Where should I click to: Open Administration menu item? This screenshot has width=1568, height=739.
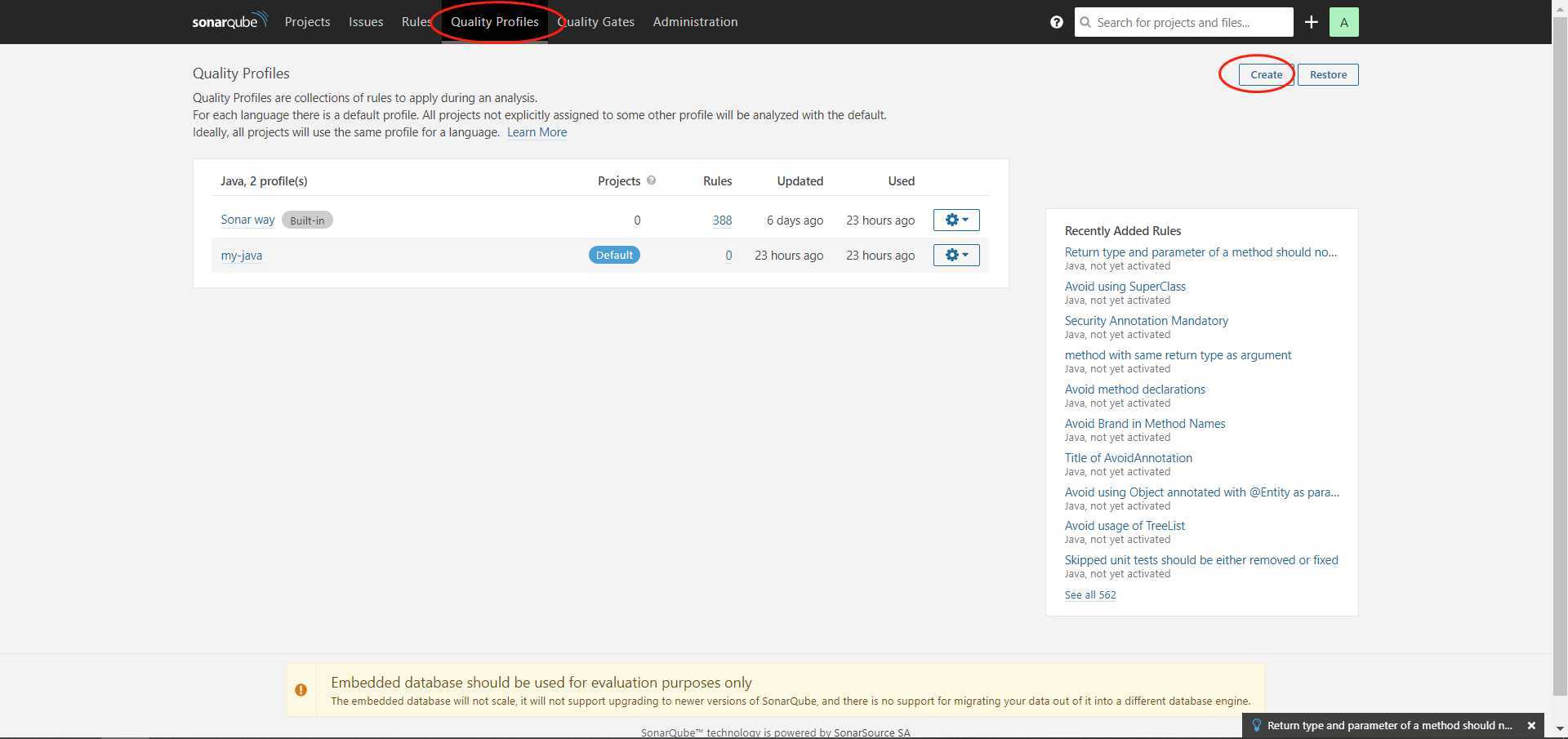click(x=695, y=22)
